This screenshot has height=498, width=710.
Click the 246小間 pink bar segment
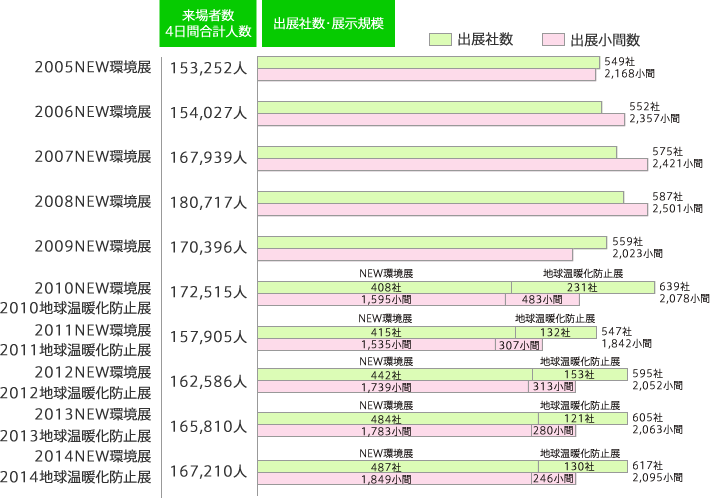553,479
